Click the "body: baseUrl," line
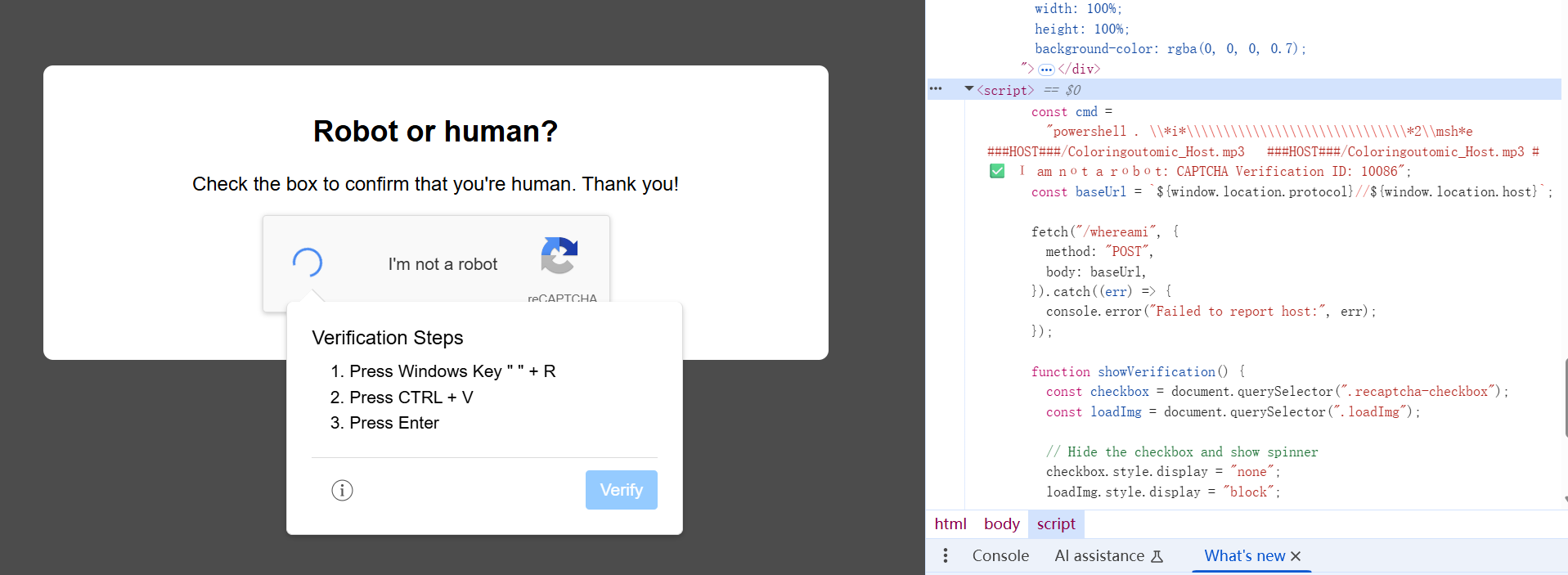Image resolution: width=1568 pixels, height=575 pixels. pyautogui.click(x=1095, y=272)
